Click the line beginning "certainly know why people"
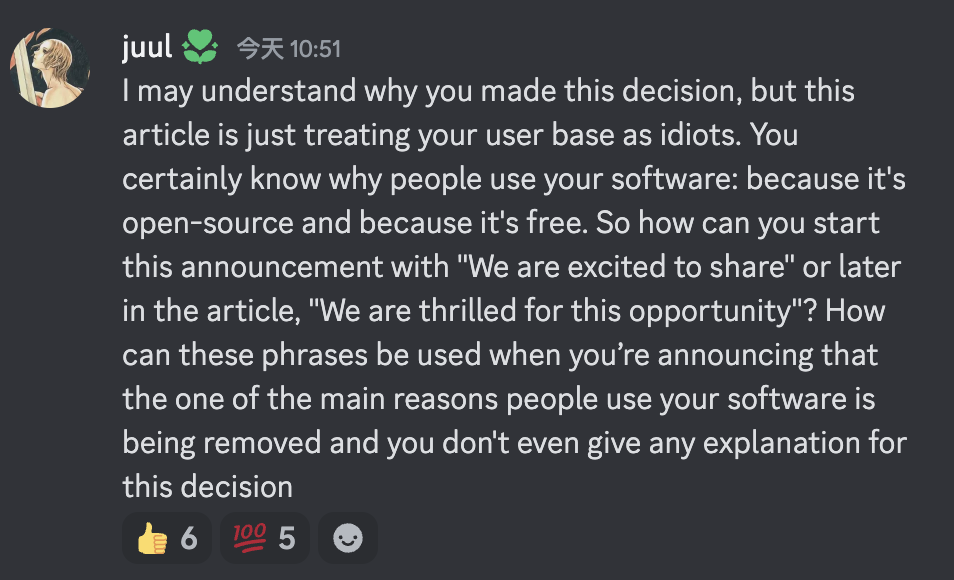The width and height of the screenshot is (954, 580). click(x=514, y=179)
